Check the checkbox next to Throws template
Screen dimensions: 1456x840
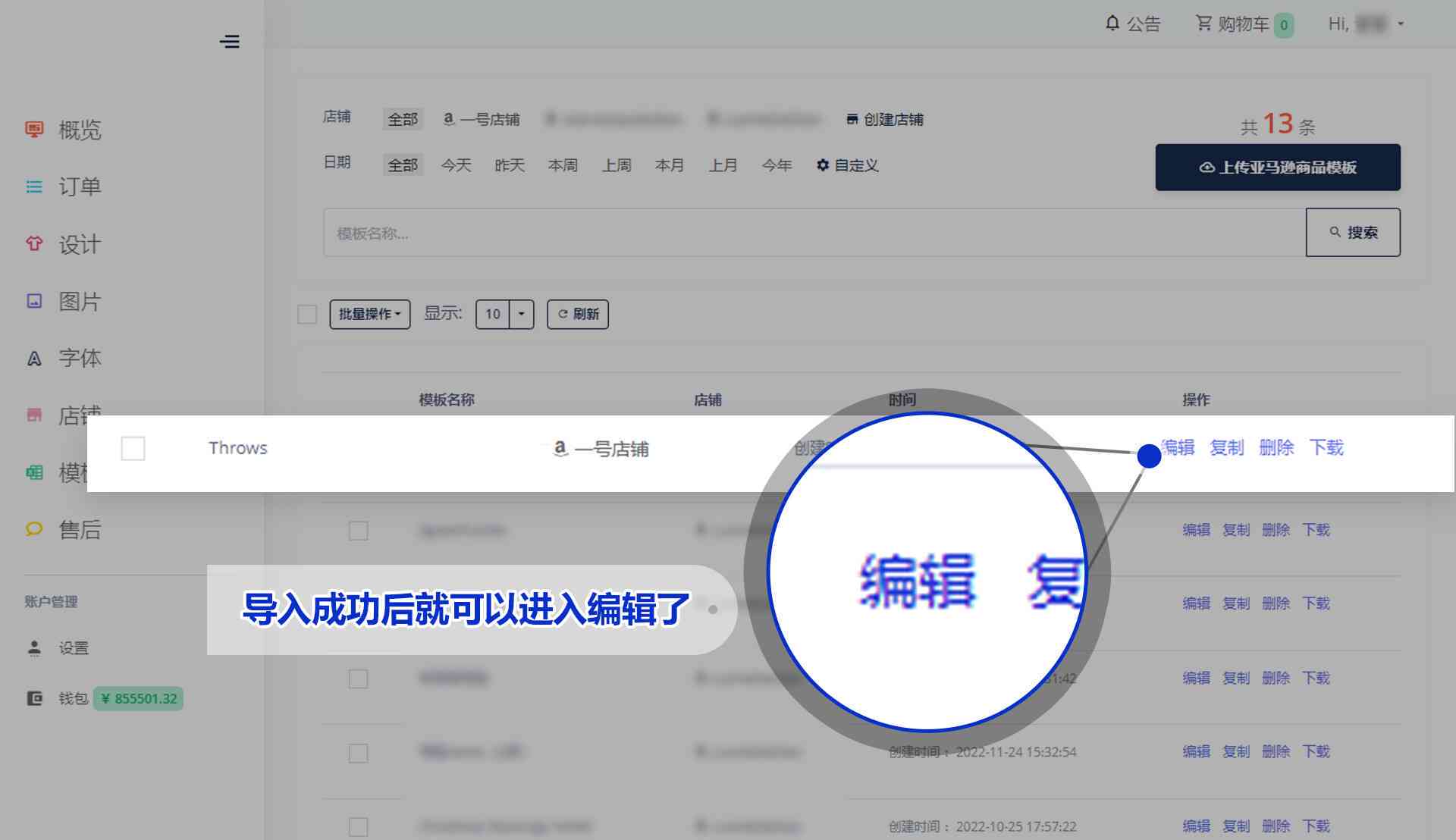tap(131, 447)
